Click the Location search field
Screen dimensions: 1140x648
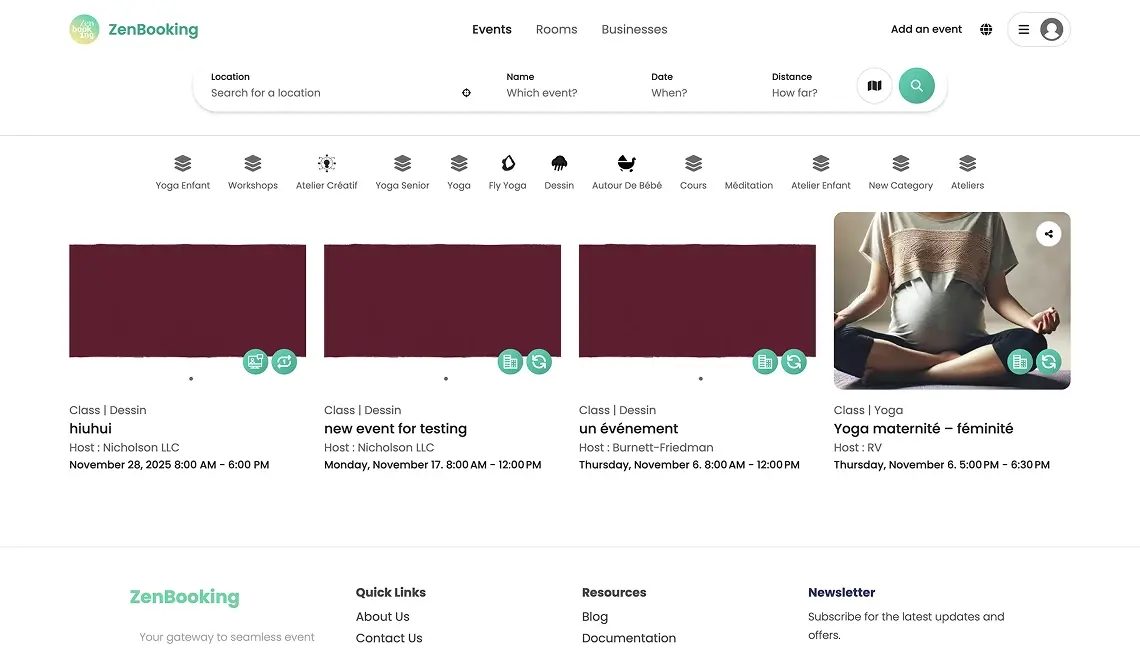tap(332, 93)
